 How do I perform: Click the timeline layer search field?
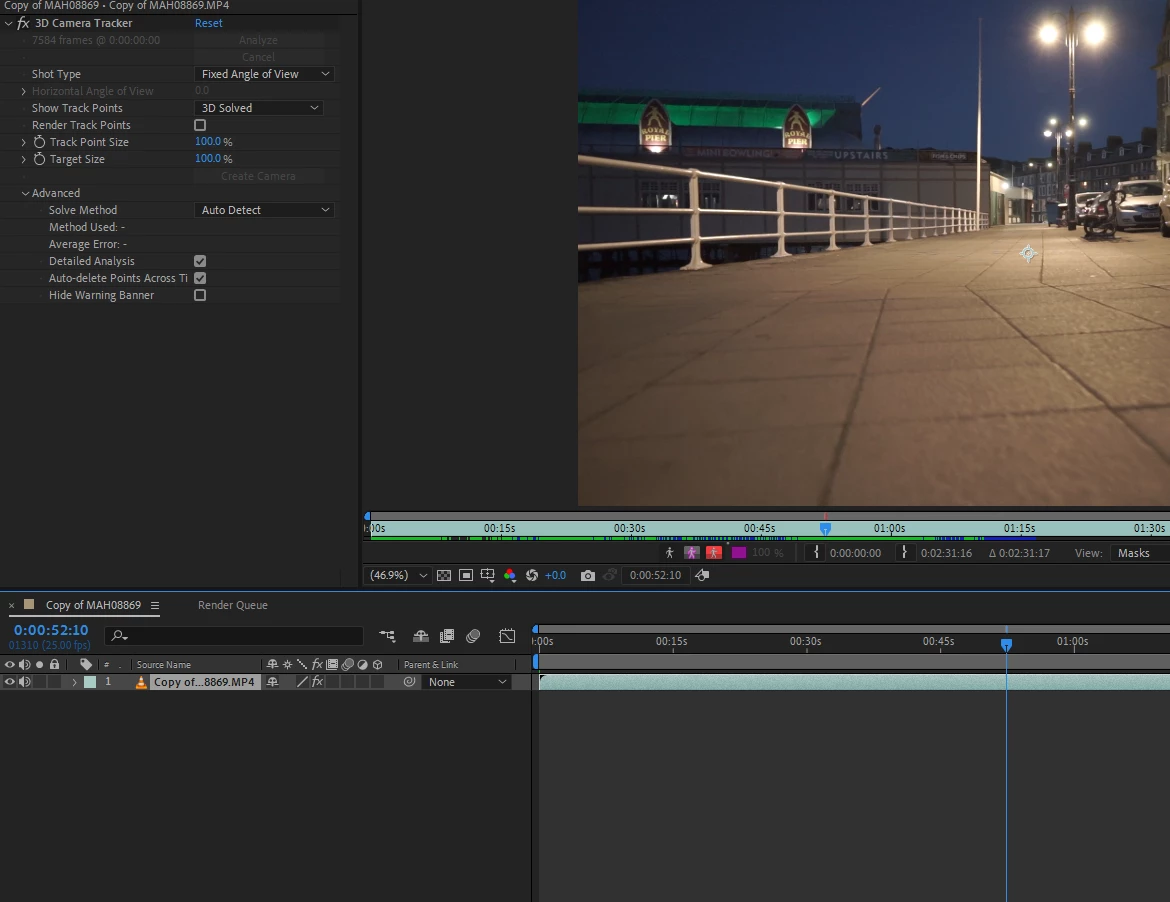234,636
